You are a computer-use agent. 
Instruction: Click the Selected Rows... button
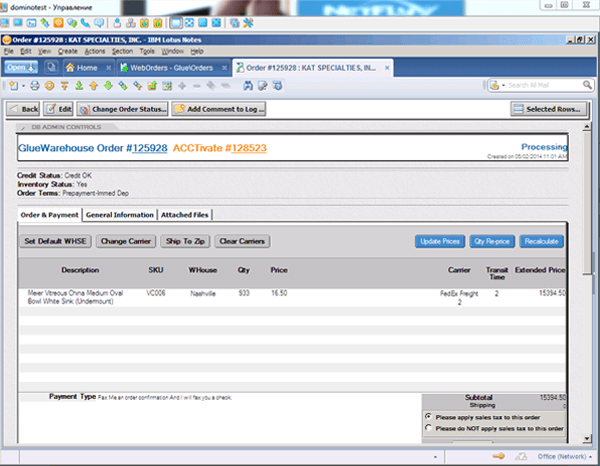click(x=549, y=109)
